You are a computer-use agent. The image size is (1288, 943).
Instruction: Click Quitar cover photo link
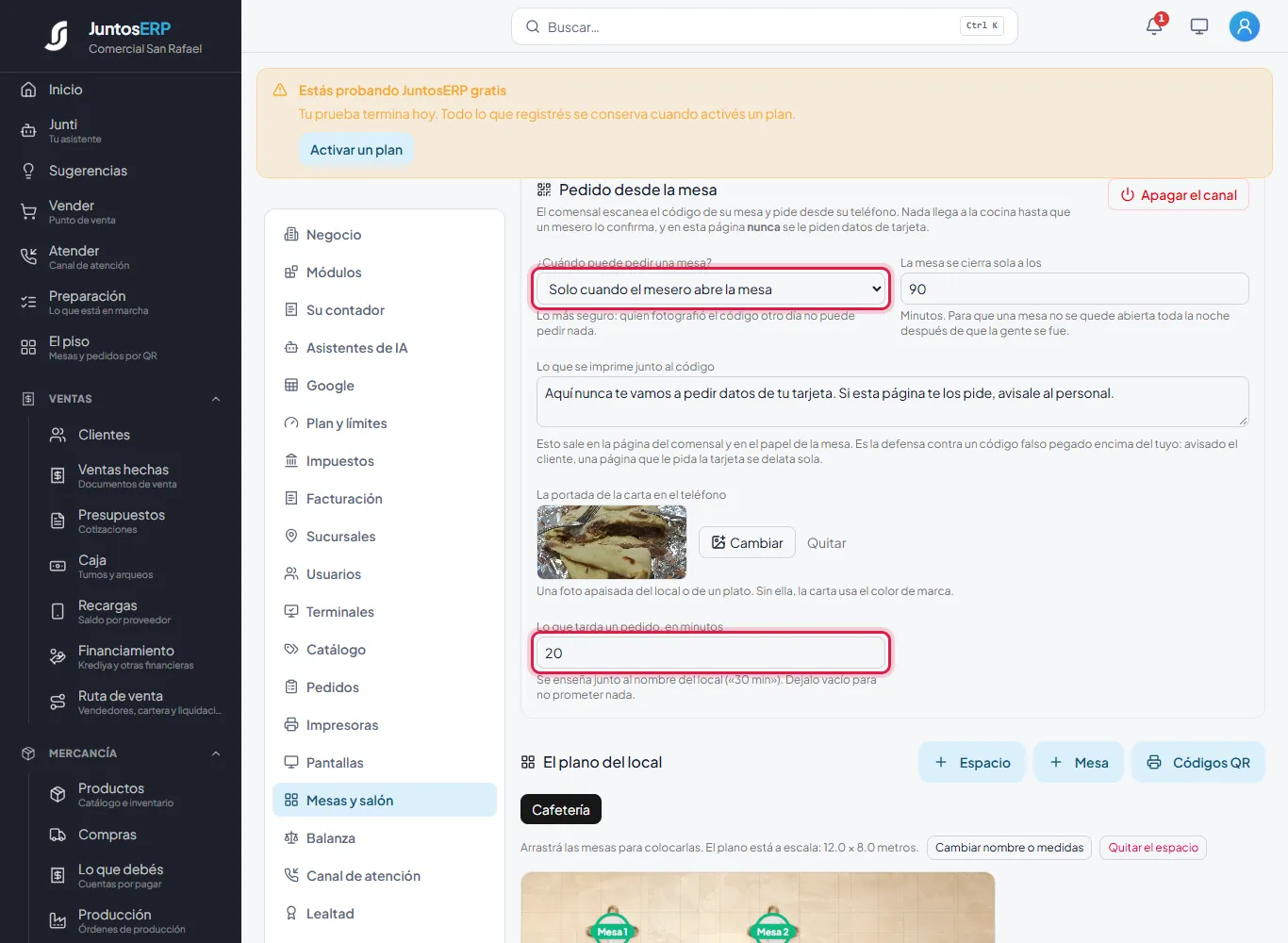[827, 543]
